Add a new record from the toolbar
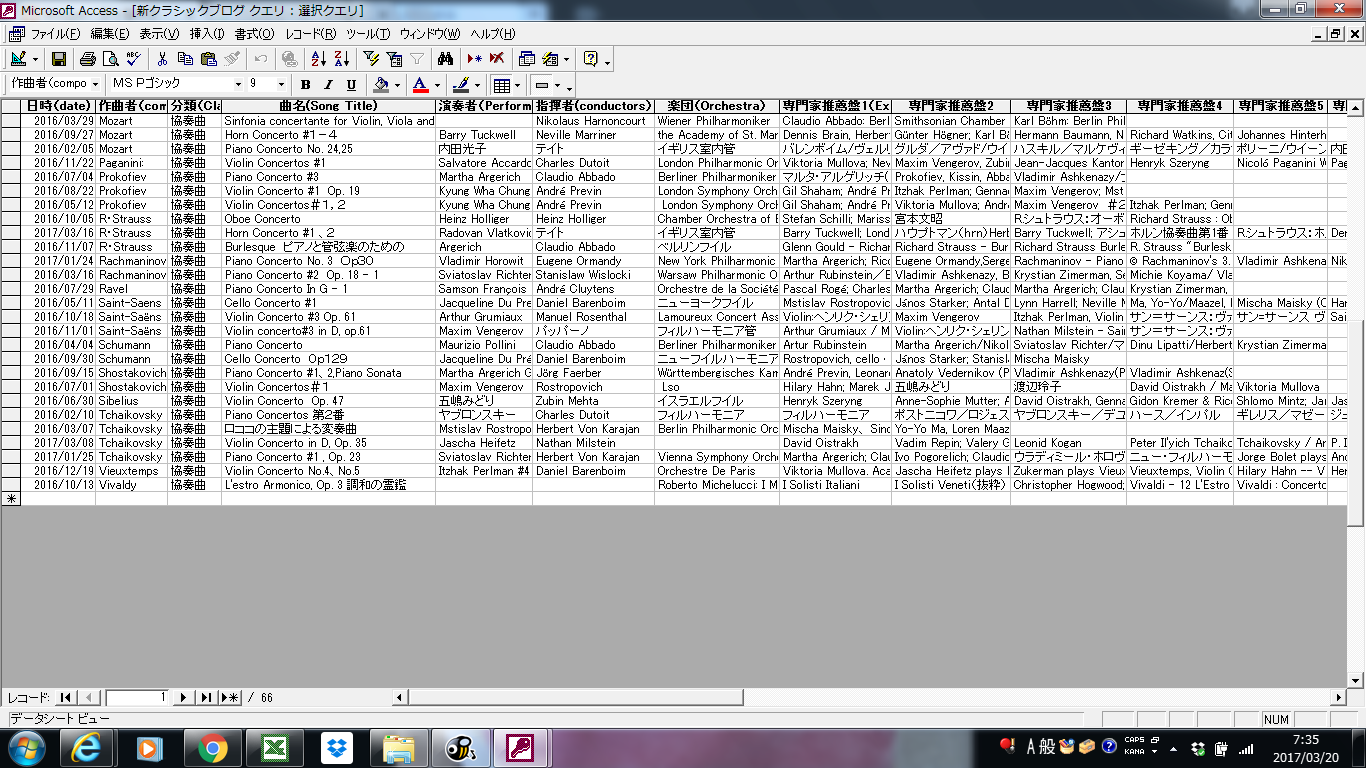1366x768 pixels. click(474, 59)
